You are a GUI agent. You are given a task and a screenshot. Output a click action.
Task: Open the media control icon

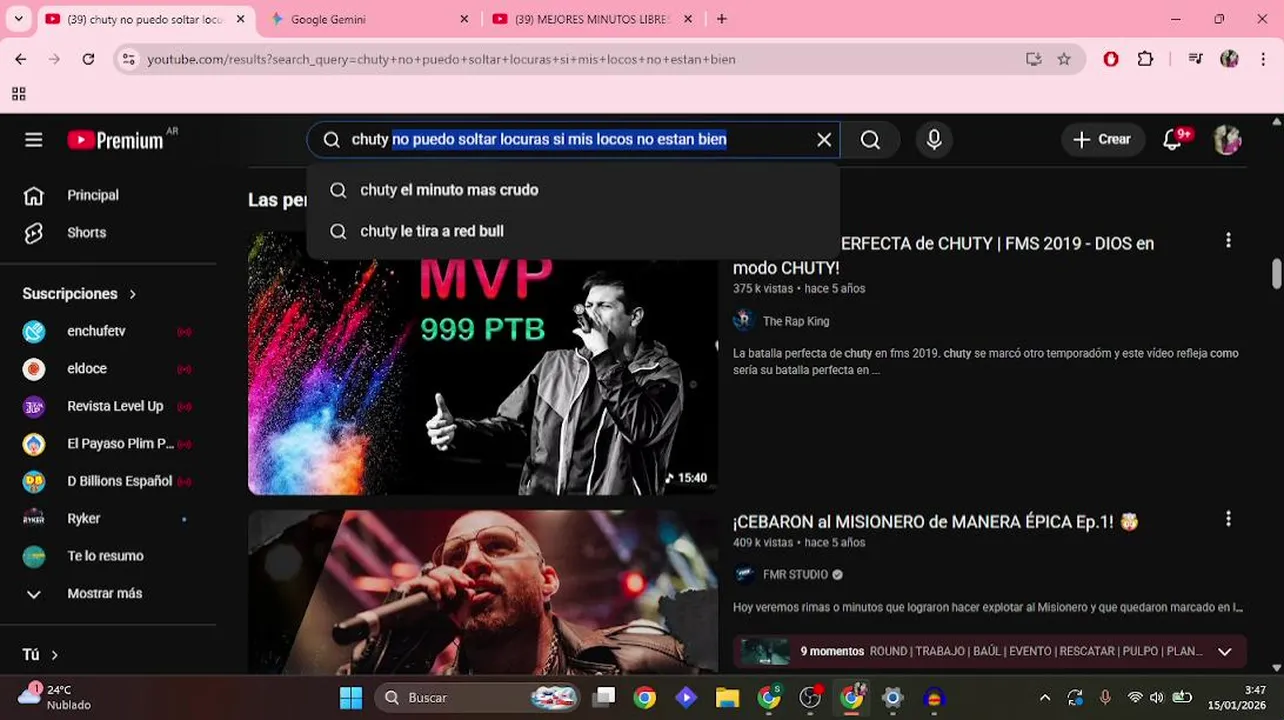click(x=1195, y=59)
